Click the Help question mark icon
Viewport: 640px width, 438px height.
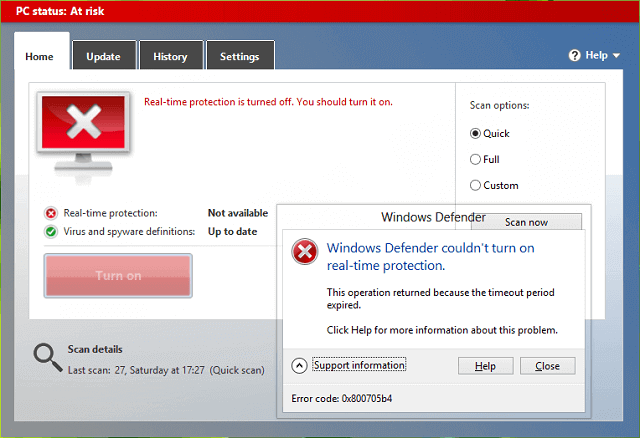(x=575, y=56)
